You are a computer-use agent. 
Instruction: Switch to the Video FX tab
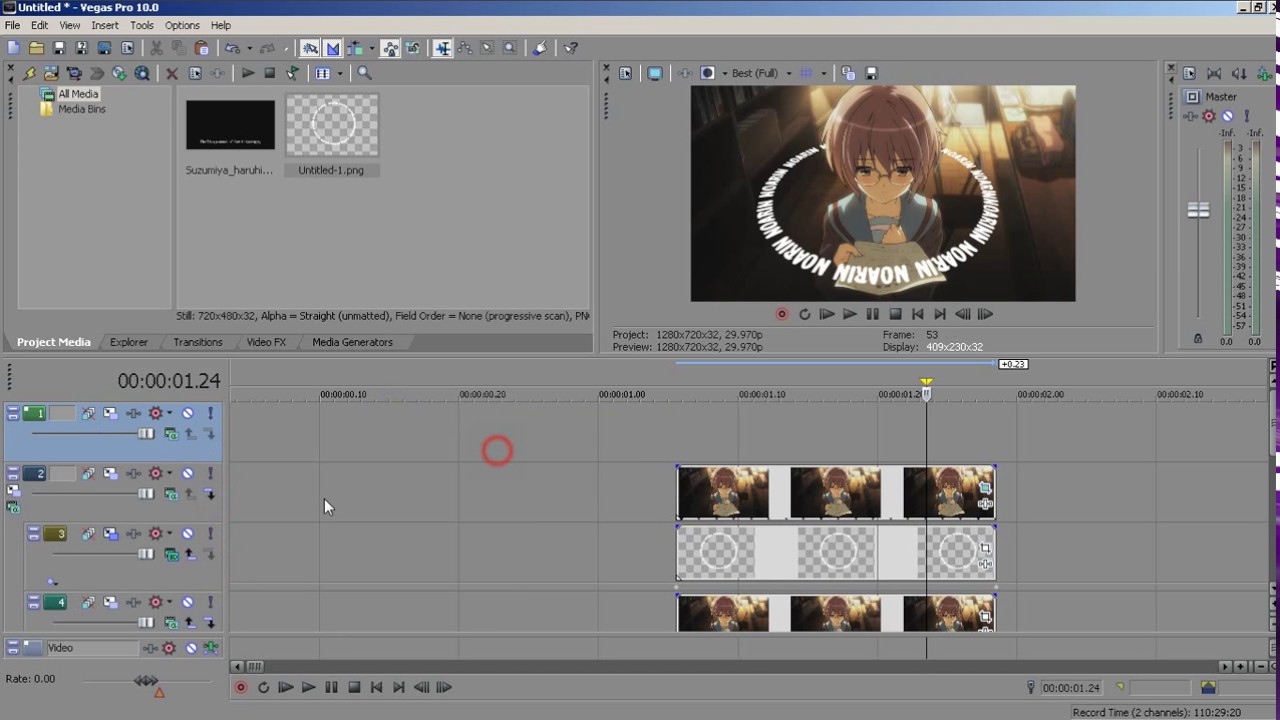266,342
